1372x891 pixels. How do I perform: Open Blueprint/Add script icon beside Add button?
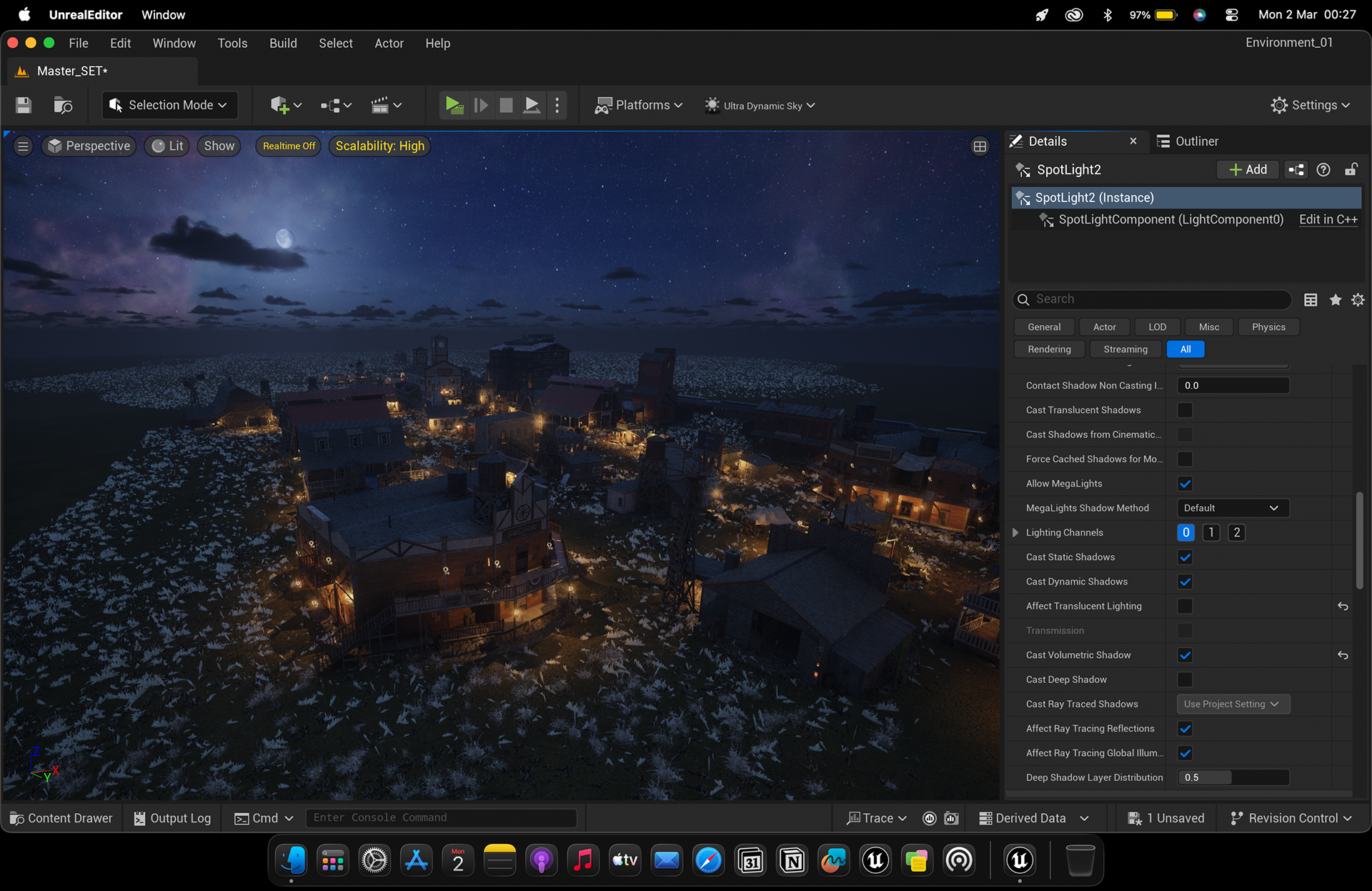click(x=1296, y=169)
